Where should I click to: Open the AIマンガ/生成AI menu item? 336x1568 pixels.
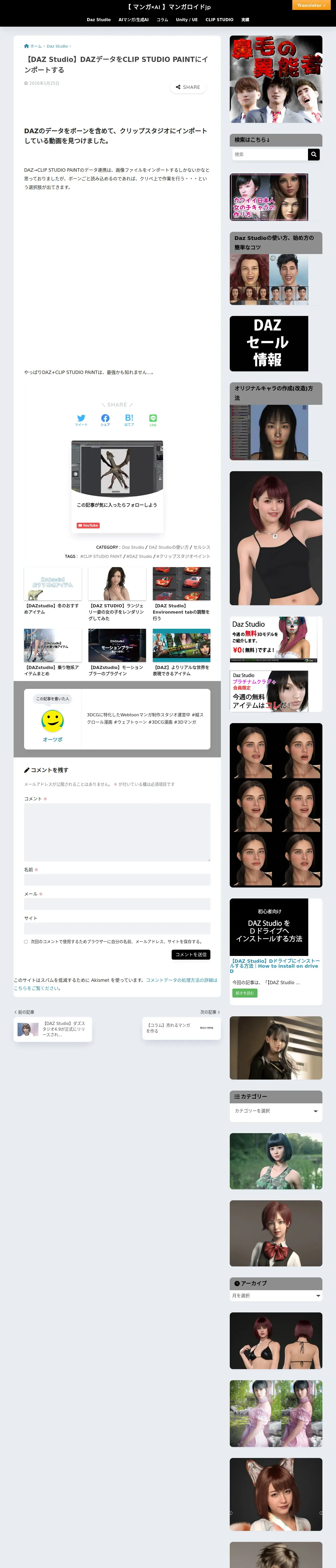click(133, 20)
